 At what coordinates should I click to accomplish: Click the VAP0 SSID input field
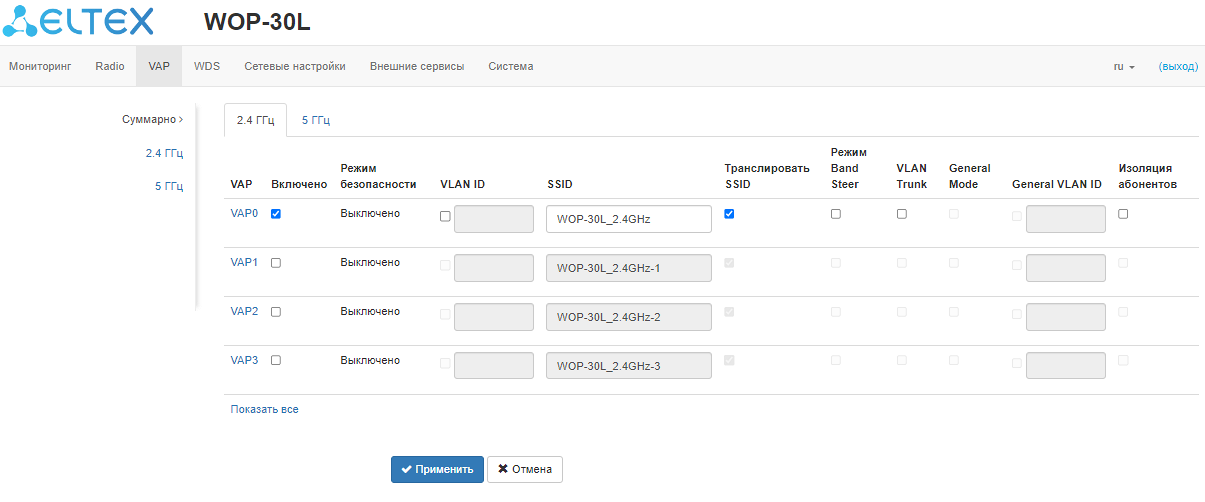628,219
